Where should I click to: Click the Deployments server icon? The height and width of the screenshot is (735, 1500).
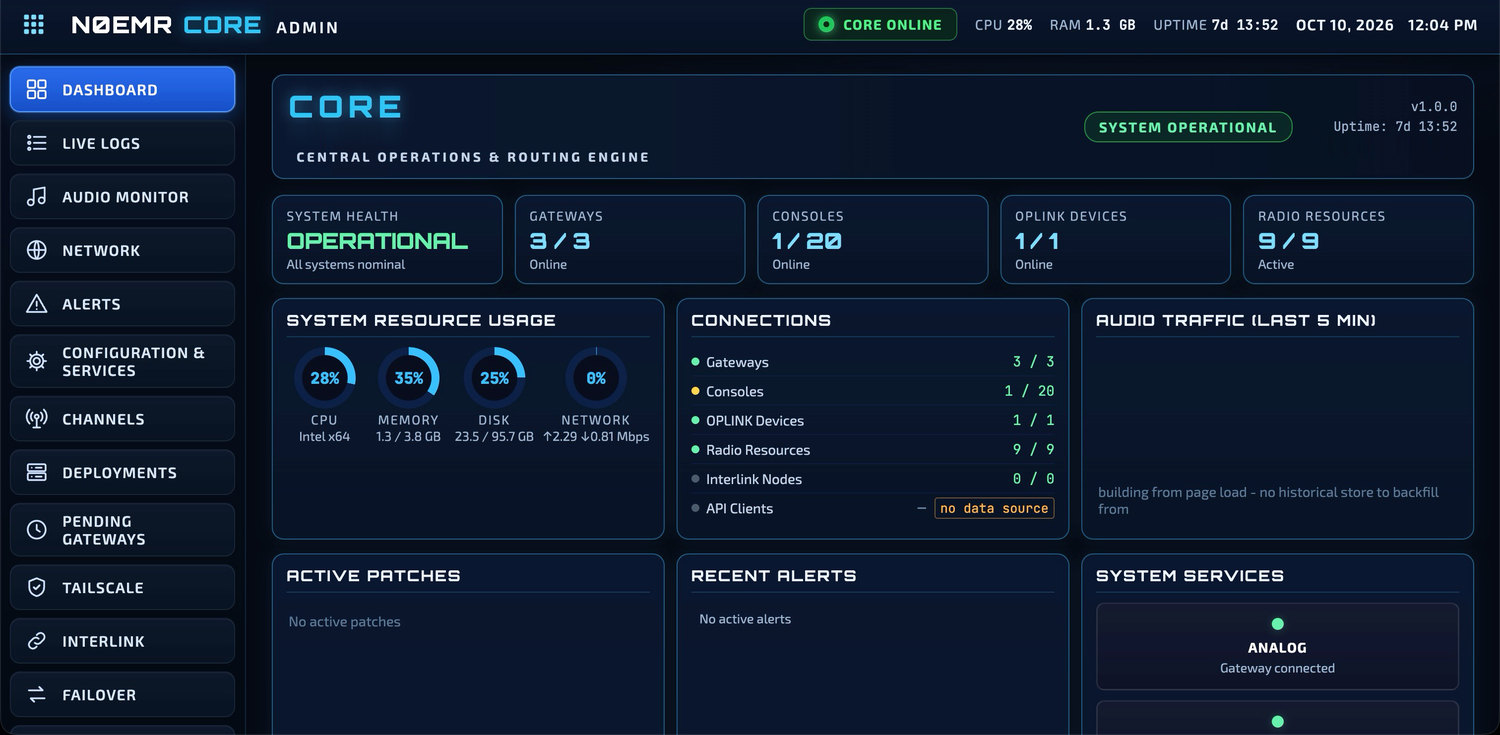[x=37, y=472]
